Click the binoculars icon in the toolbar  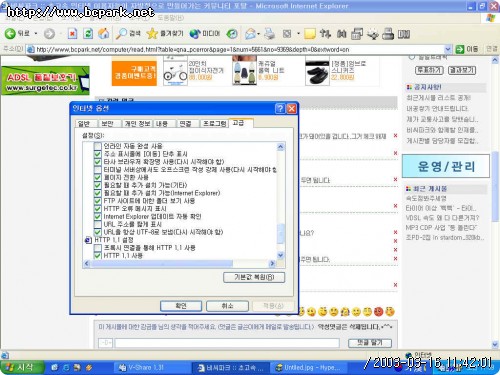tap(341, 34)
